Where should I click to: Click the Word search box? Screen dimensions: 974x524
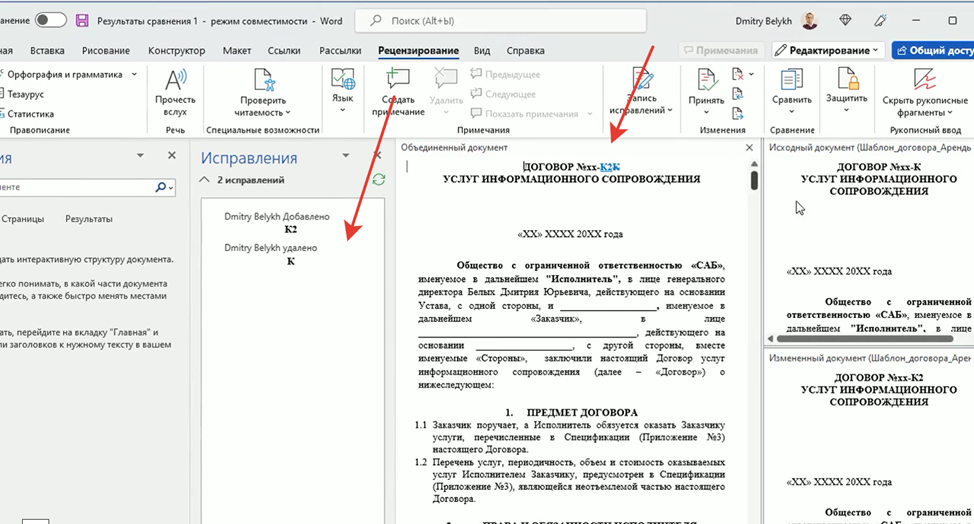tap(500, 20)
